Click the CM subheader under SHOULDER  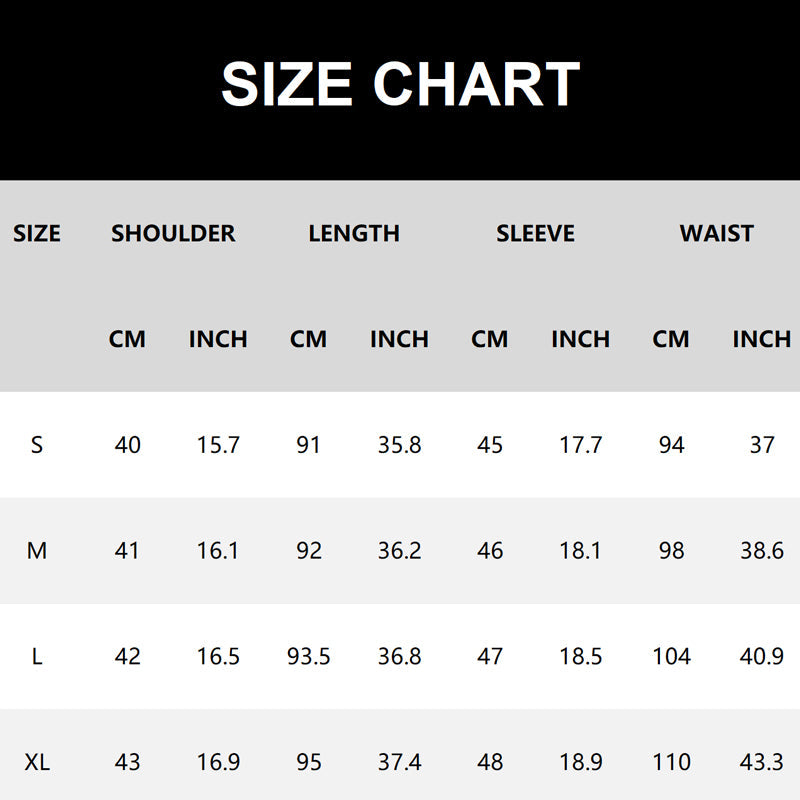(x=127, y=340)
